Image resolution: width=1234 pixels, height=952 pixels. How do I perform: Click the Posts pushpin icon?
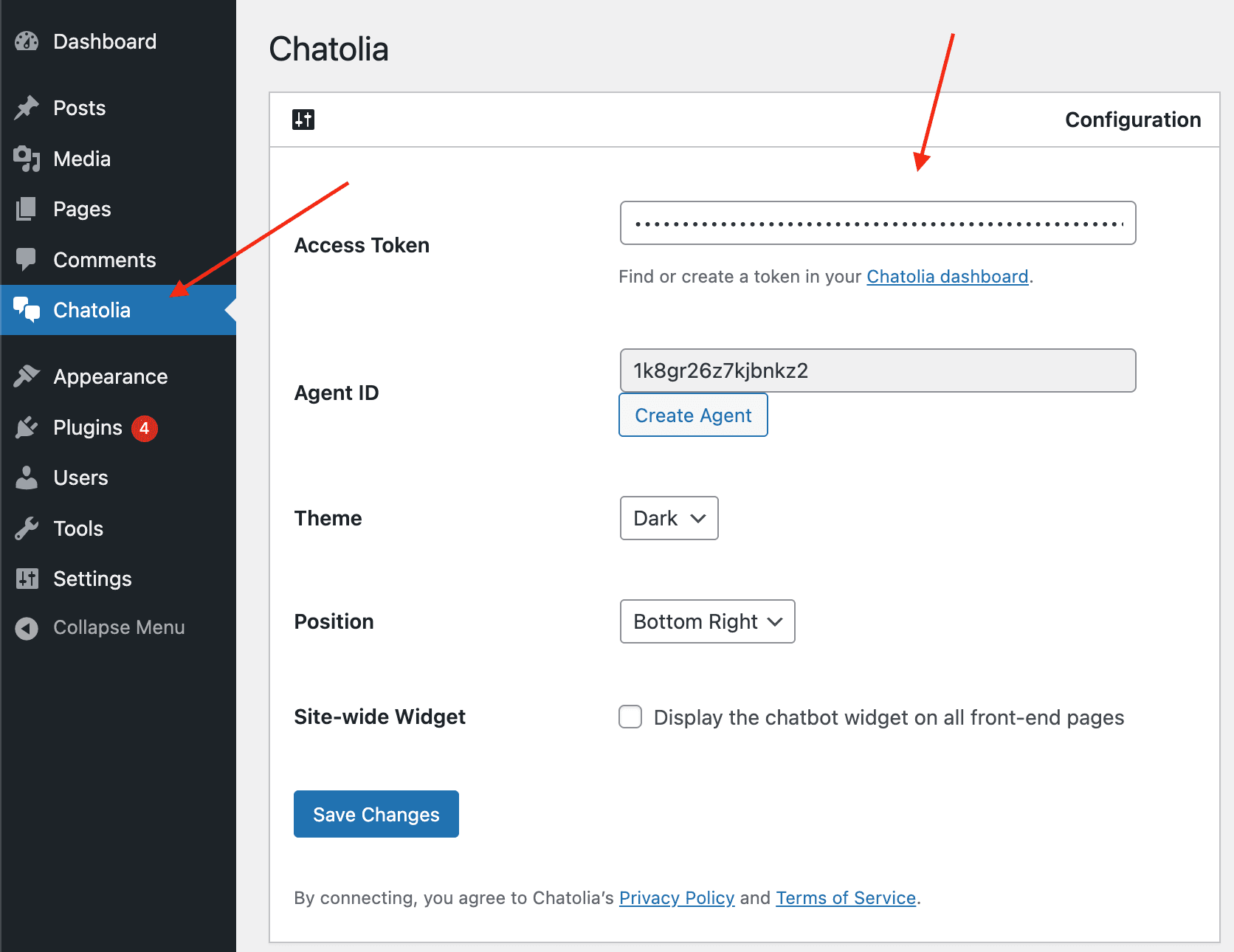(x=27, y=108)
